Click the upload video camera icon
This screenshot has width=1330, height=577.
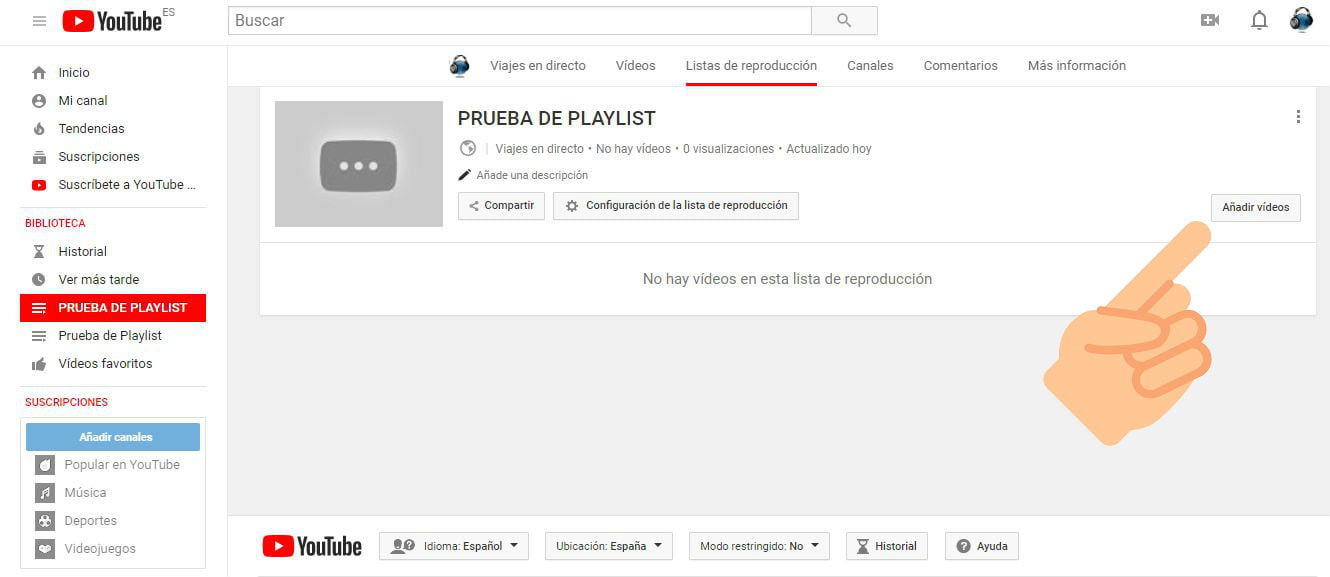coord(1210,20)
